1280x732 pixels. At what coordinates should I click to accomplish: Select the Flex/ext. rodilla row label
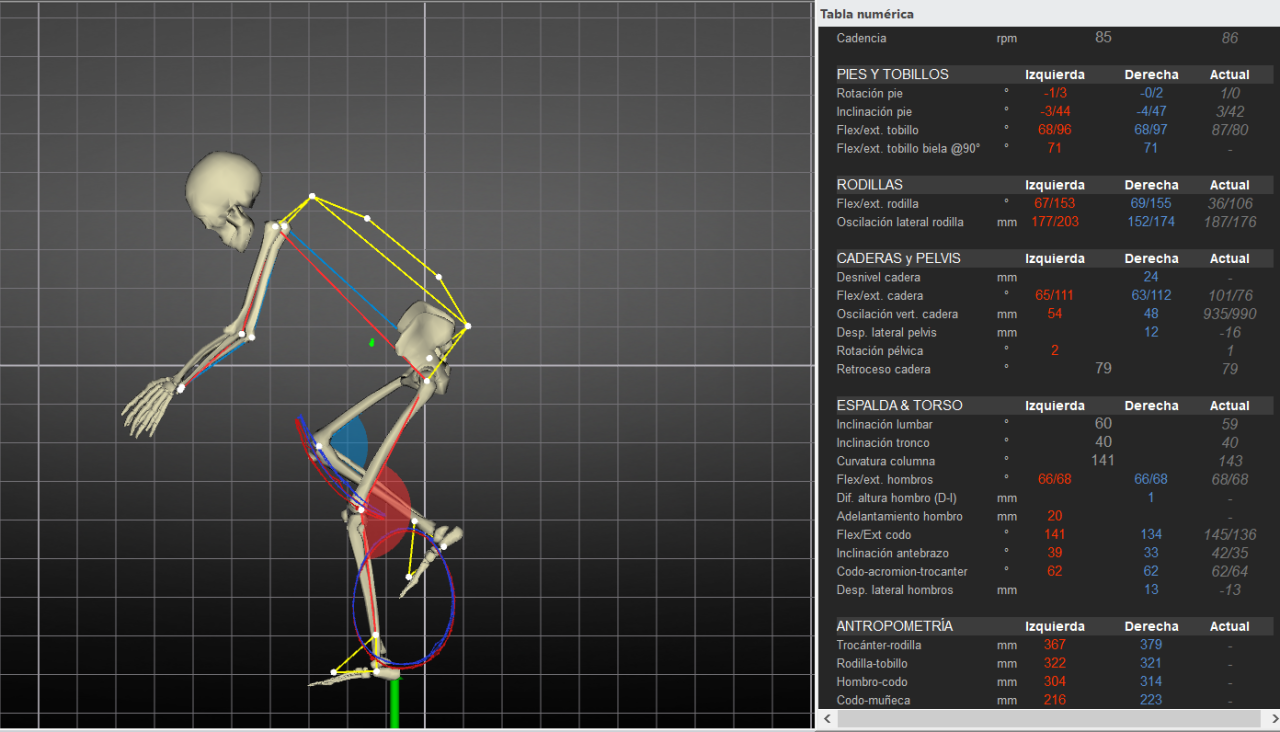(x=877, y=204)
